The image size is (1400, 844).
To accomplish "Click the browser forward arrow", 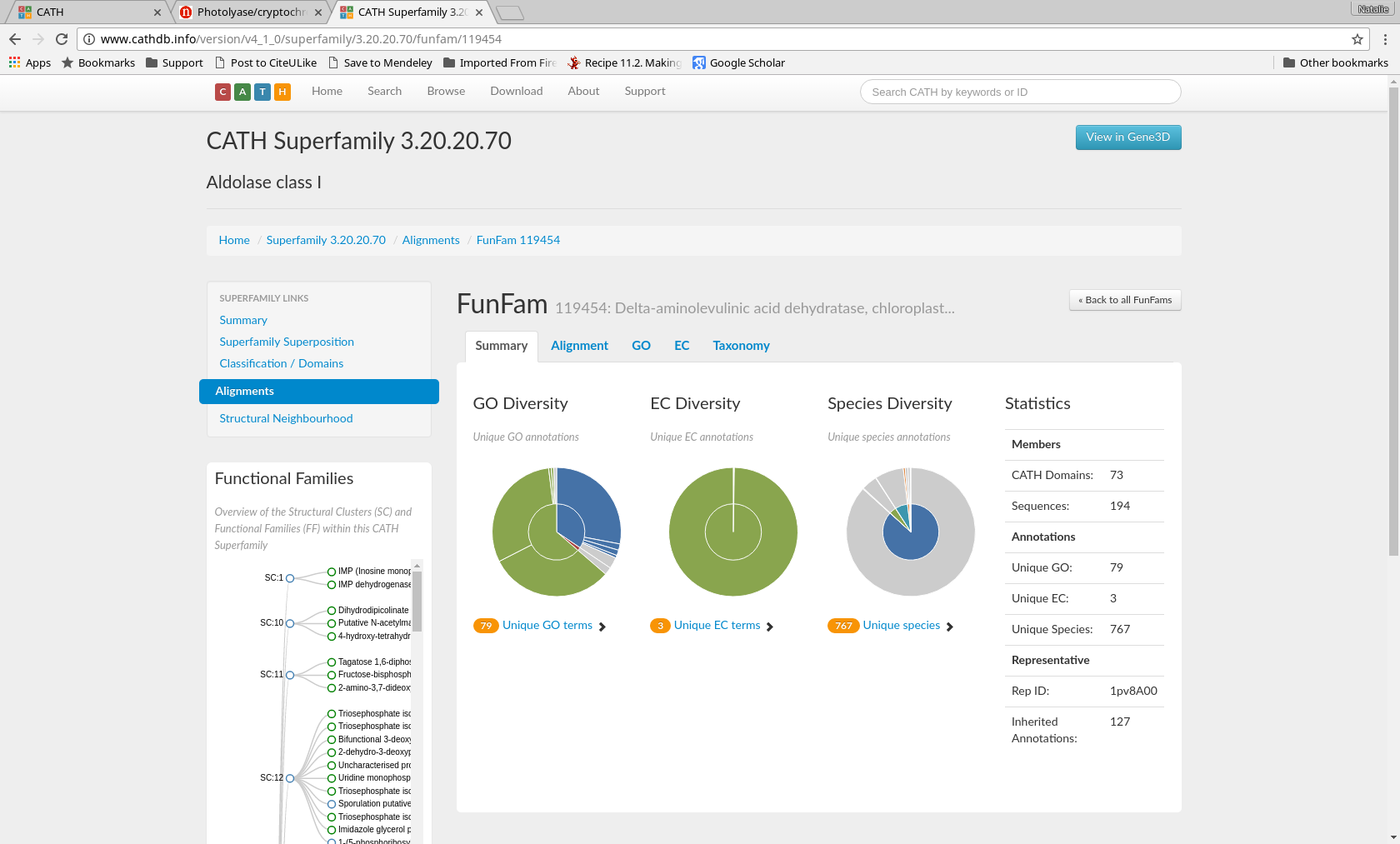I will 38,39.
